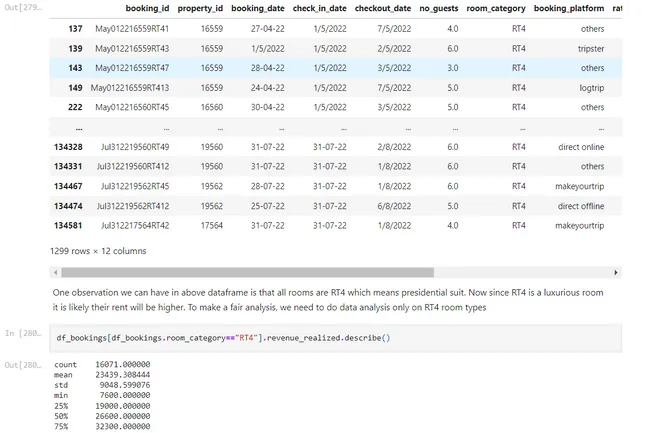Click the booking_date column header
The image size is (650, 433).
click(258, 8)
